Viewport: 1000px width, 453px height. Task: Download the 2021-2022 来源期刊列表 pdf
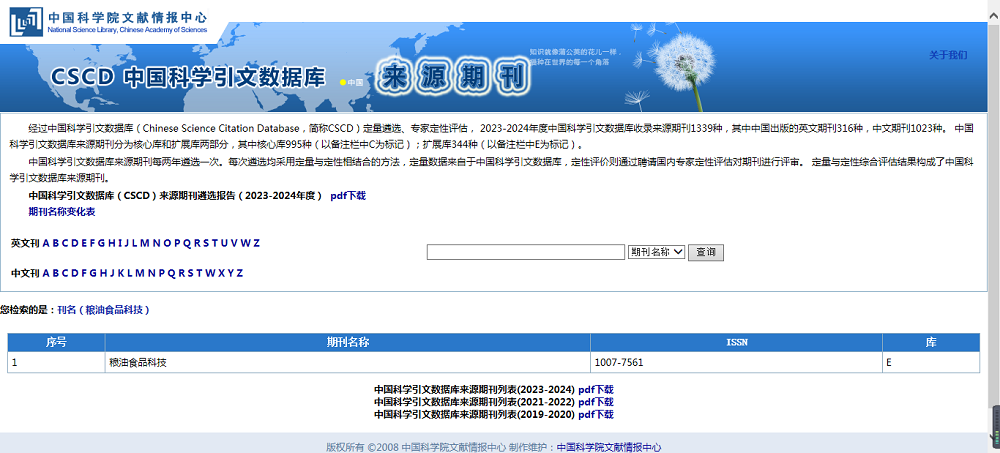pos(596,402)
